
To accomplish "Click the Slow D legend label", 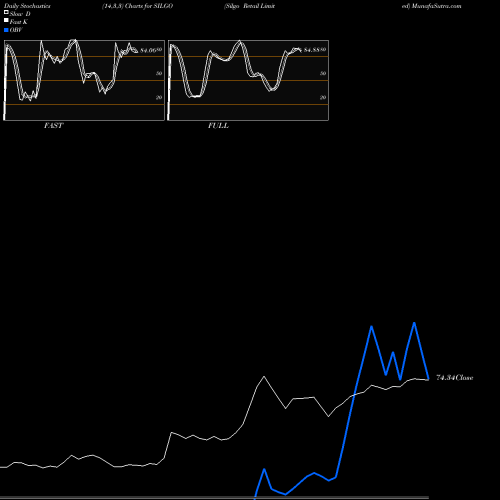I will pyautogui.click(x=20, y=14).
